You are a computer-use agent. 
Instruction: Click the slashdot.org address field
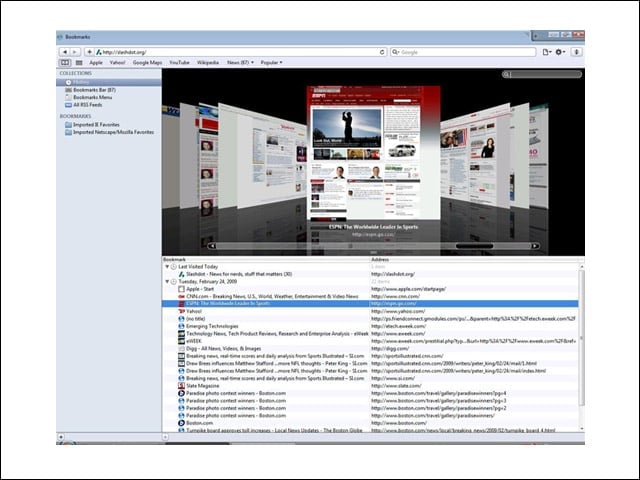tap(240, 52)
